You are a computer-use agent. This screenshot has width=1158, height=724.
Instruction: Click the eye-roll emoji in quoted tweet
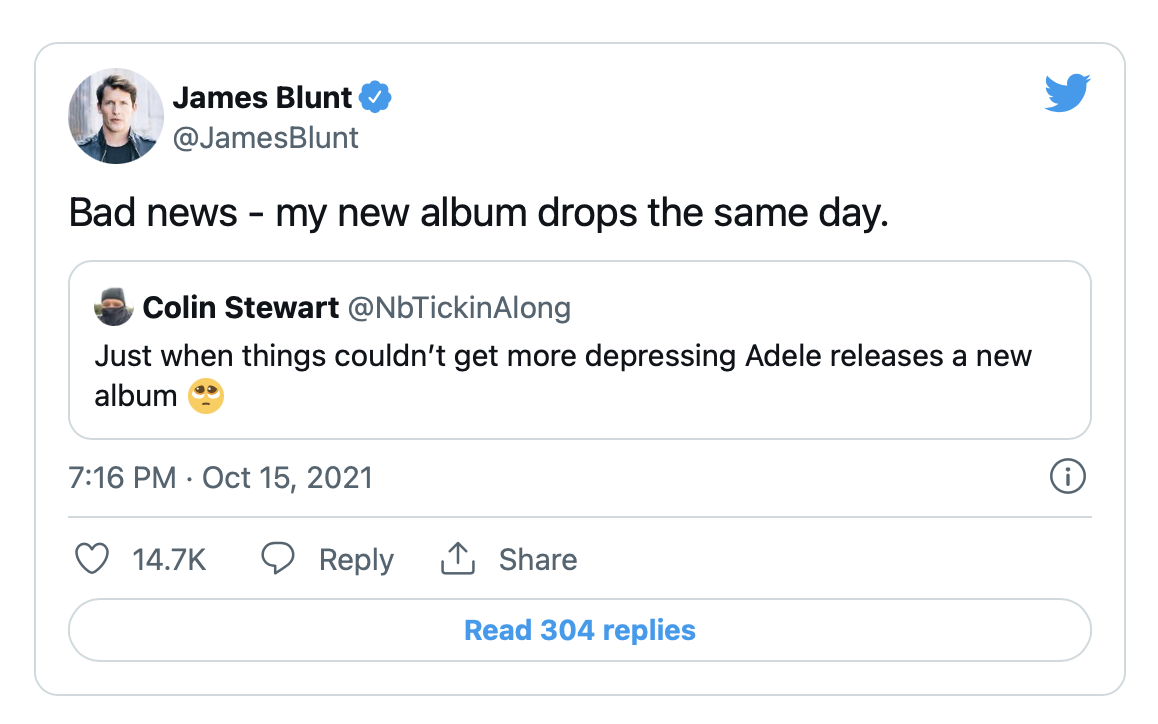pos(205,396)
